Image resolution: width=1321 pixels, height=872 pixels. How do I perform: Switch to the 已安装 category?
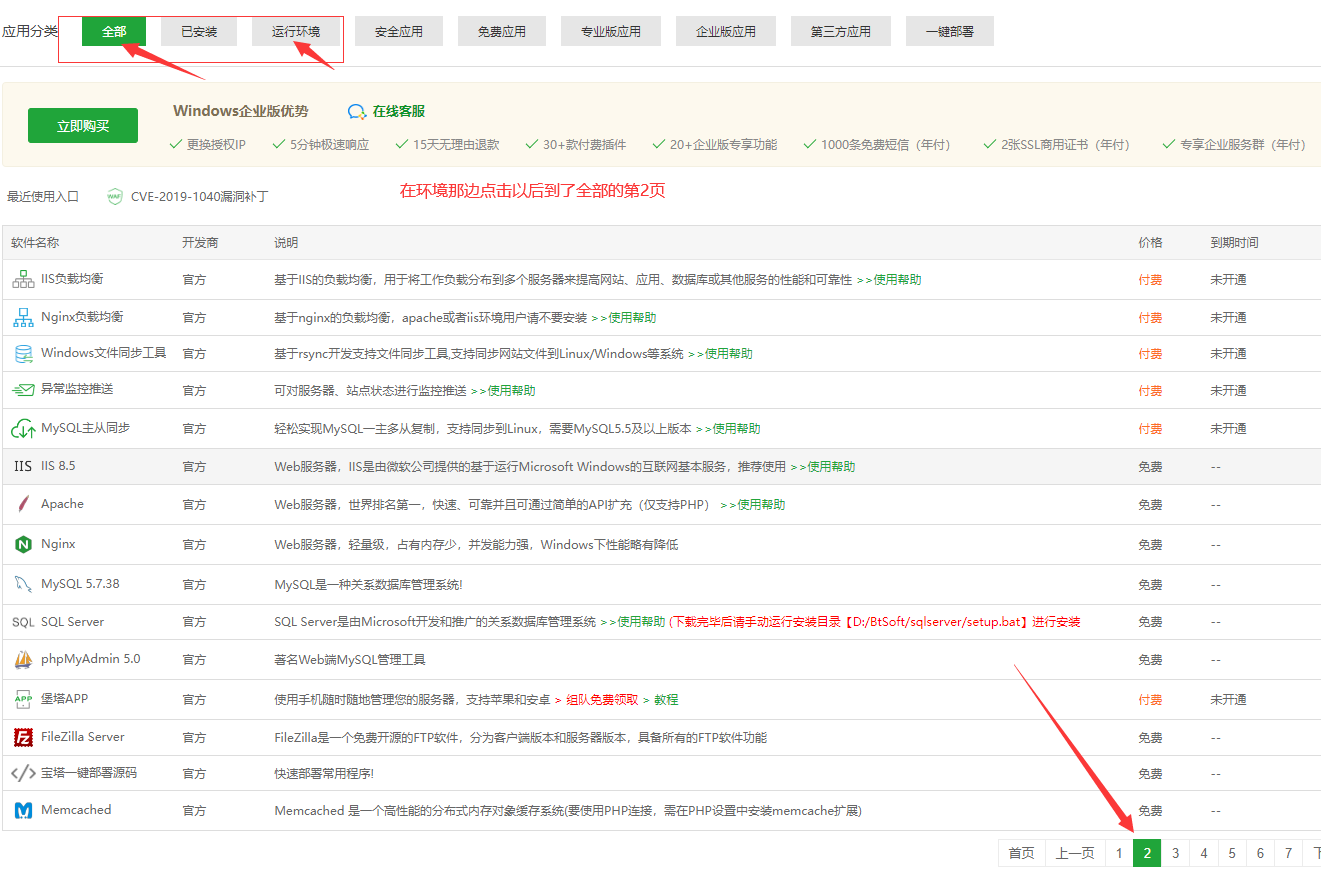click(x=199, y=31)
